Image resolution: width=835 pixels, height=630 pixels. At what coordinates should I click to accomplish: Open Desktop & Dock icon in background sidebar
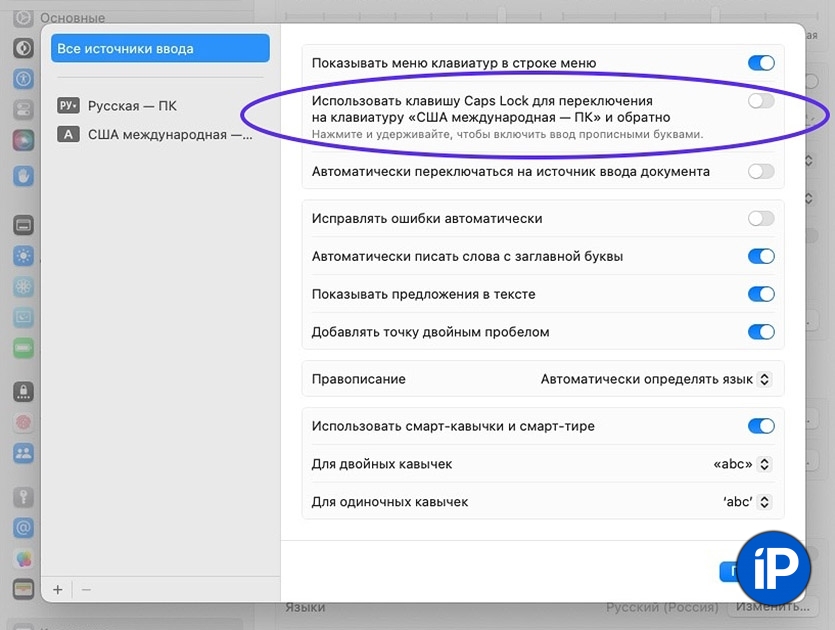23,225
